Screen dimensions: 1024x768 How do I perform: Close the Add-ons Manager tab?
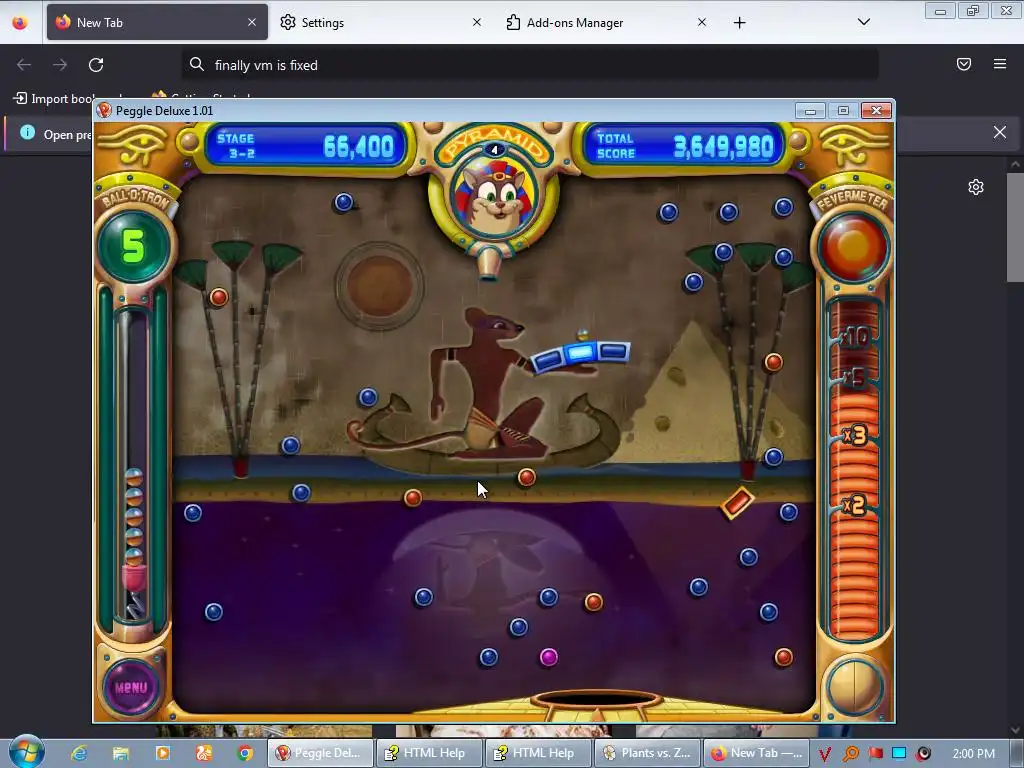point(702,22)
